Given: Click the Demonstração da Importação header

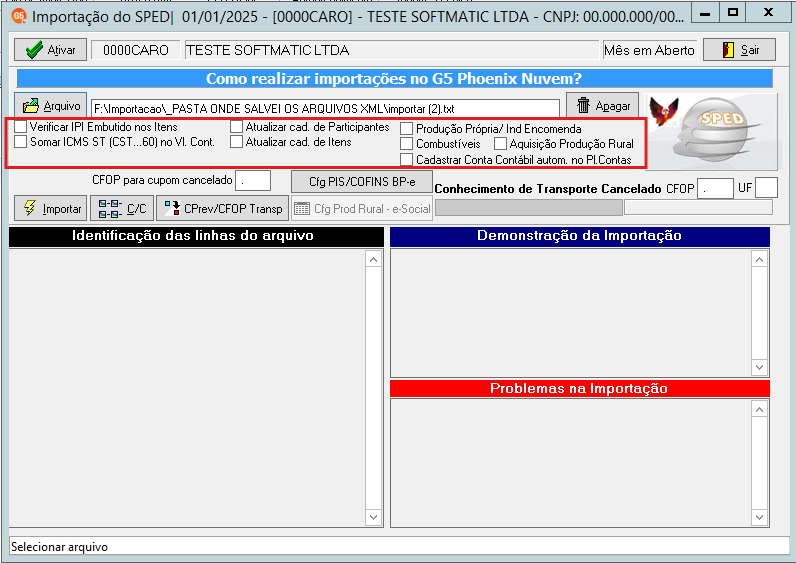Looking at the screenshot, I should click(580, 237).
